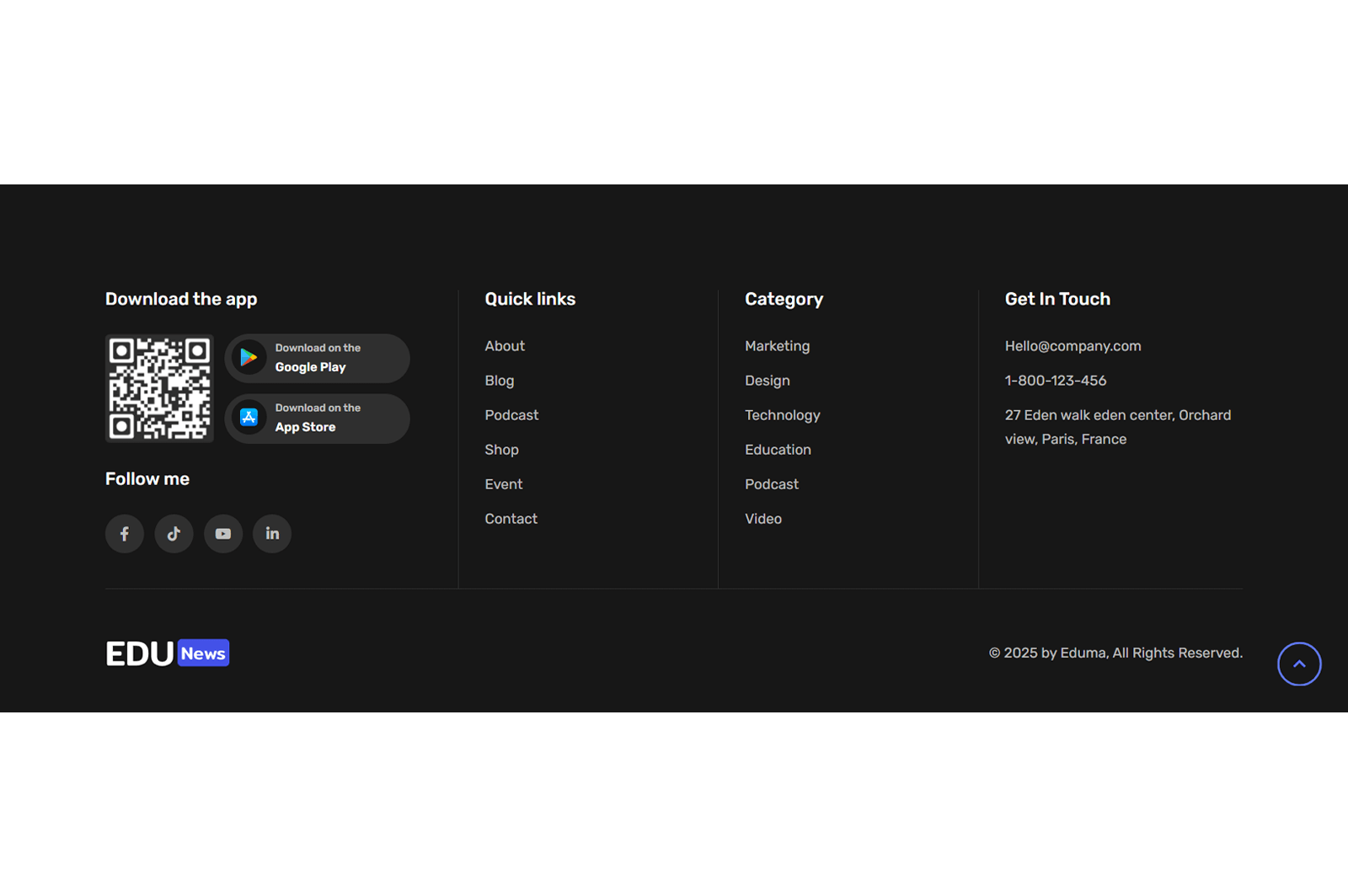Click the EDU News footer logo
Screen dimensions: 1348x896
click(168, 653)
